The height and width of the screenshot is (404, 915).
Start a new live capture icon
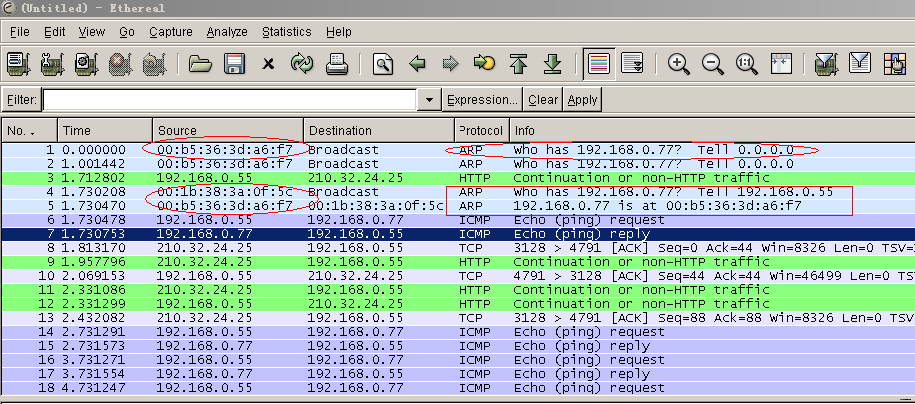(x=86, y=64)
